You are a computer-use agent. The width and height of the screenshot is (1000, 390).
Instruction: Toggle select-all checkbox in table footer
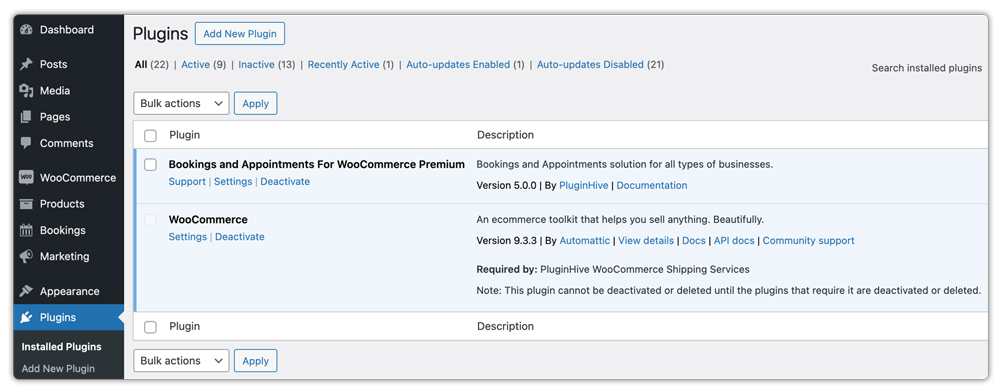coord(151,327)
